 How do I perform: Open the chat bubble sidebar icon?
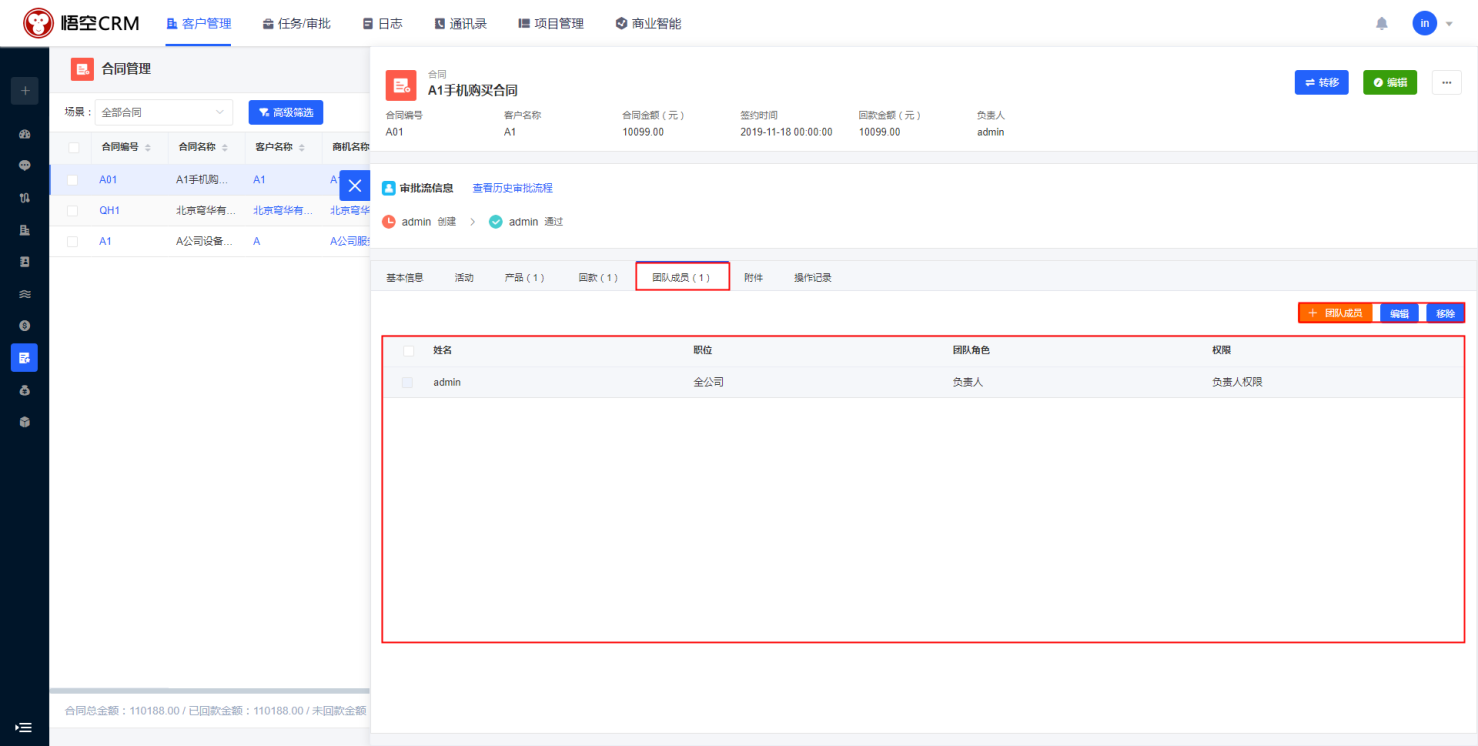(x=25, y=165)
